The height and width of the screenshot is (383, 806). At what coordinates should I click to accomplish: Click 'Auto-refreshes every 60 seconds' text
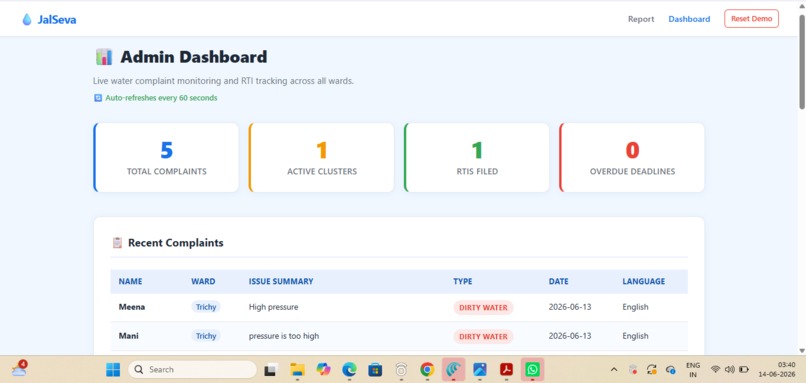tap(161, 98)
